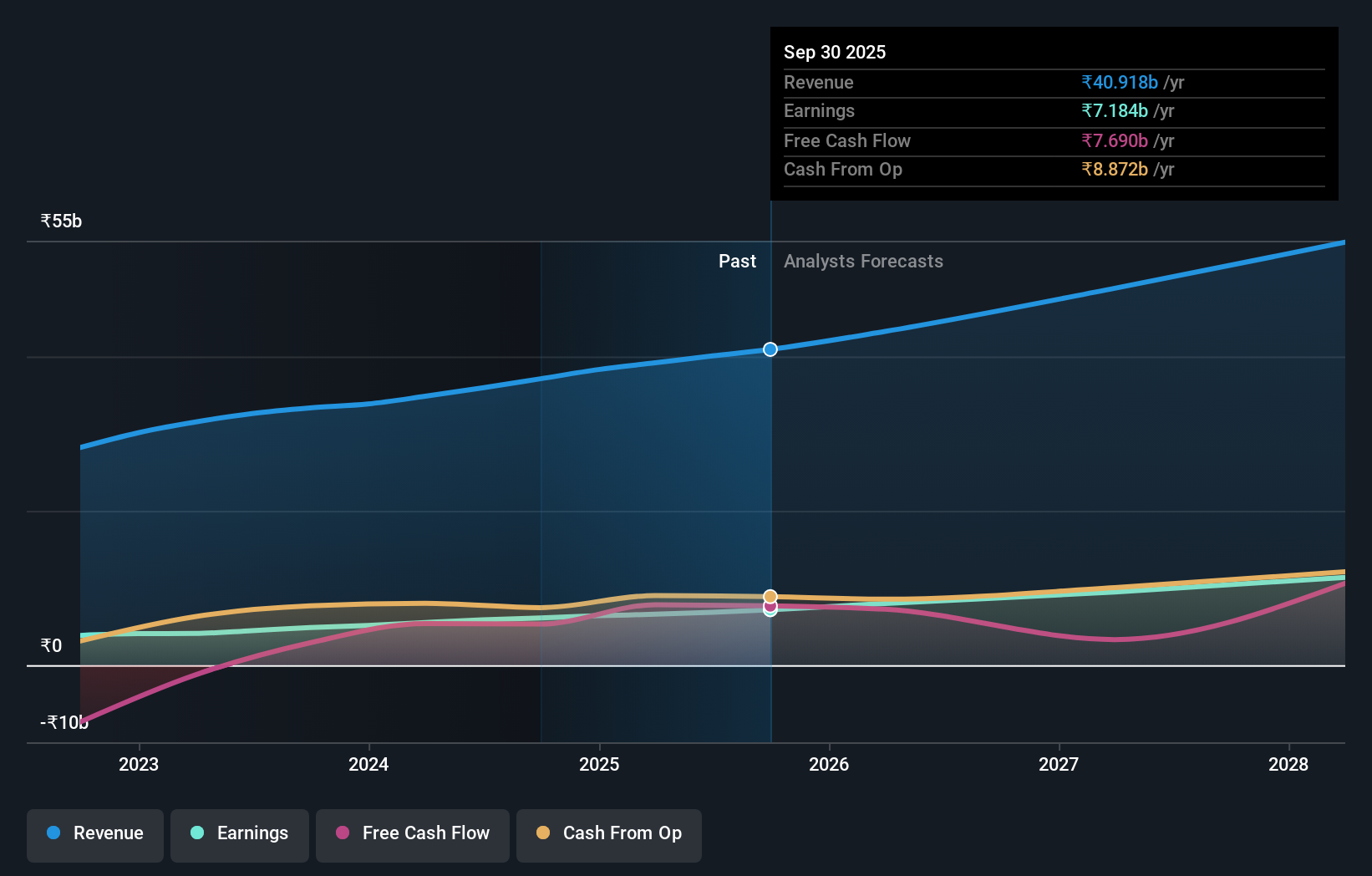This screenshot has width=1372, height=876.
Task: Select the Revenue data point marker on chart
Action: pyautogui.click(x=770, y=349)
